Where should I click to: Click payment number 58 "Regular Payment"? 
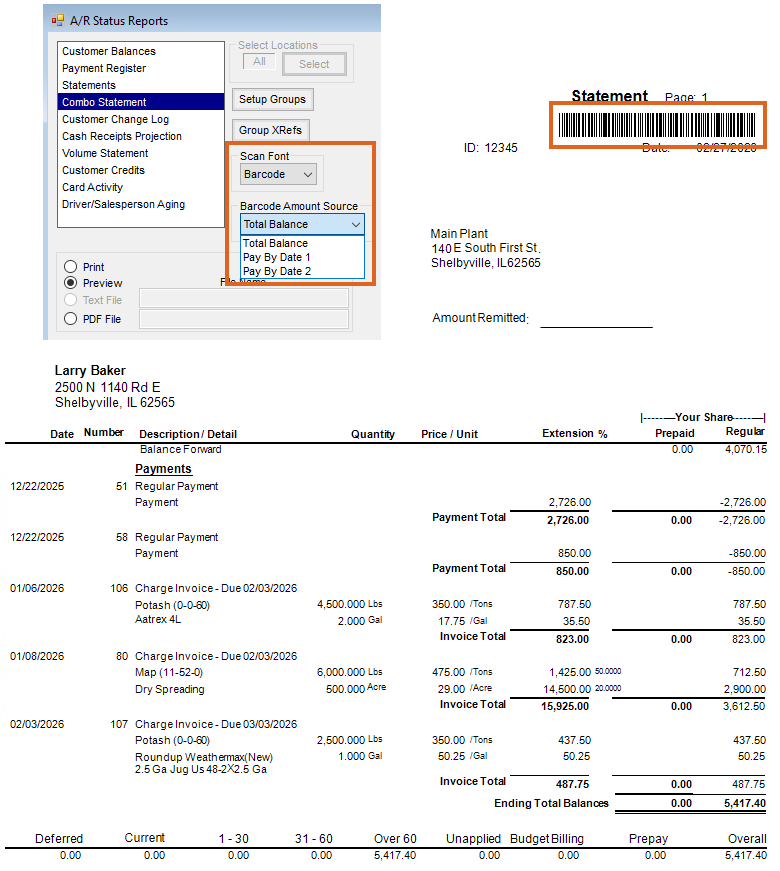177,537
